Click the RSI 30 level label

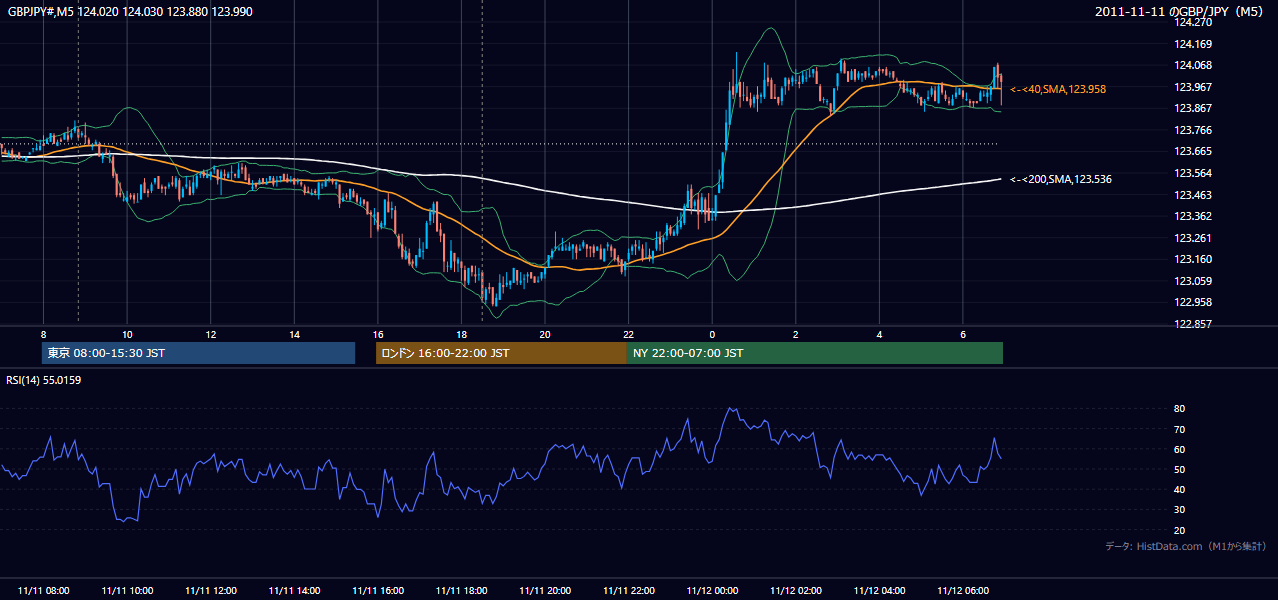[1180, 510]
